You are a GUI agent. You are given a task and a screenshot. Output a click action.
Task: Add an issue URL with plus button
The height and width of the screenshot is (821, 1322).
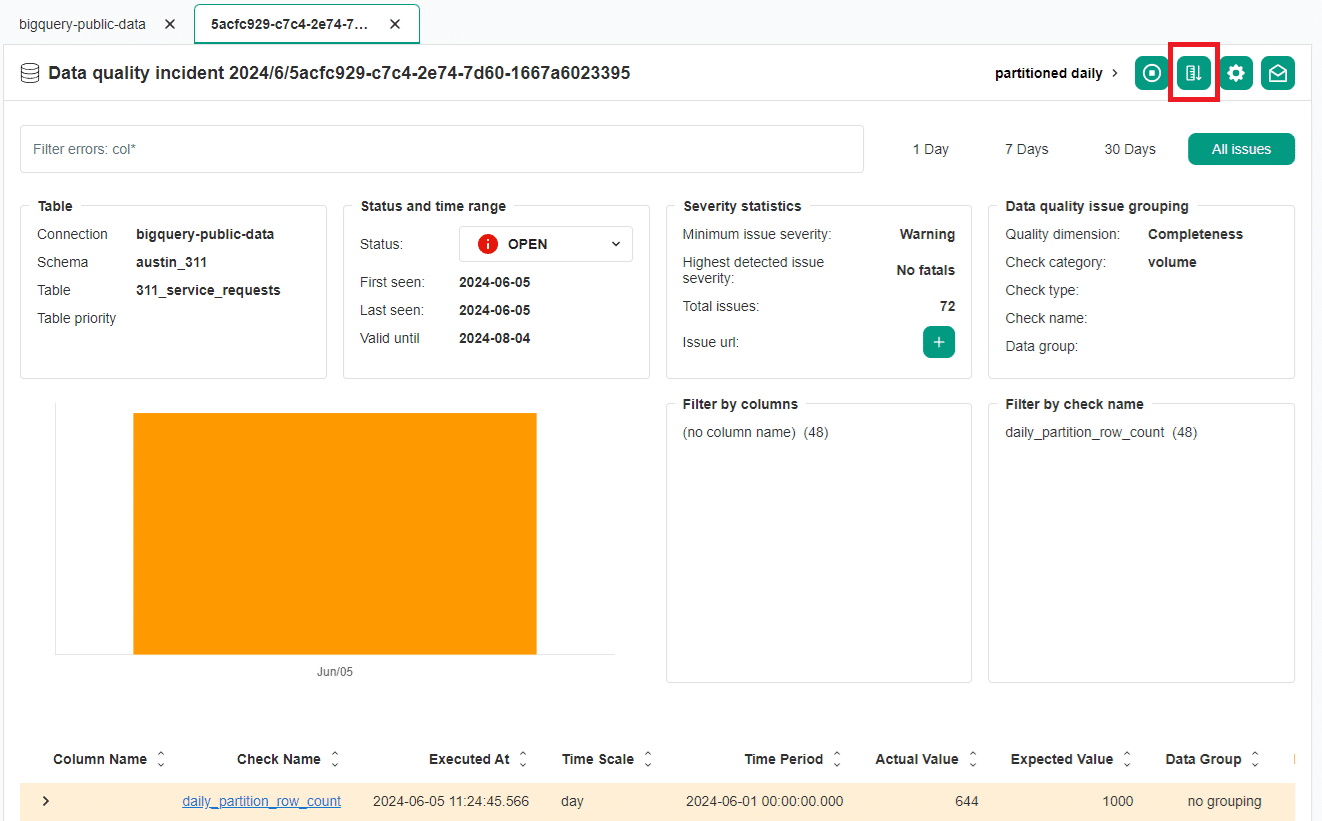click(938, 342)
